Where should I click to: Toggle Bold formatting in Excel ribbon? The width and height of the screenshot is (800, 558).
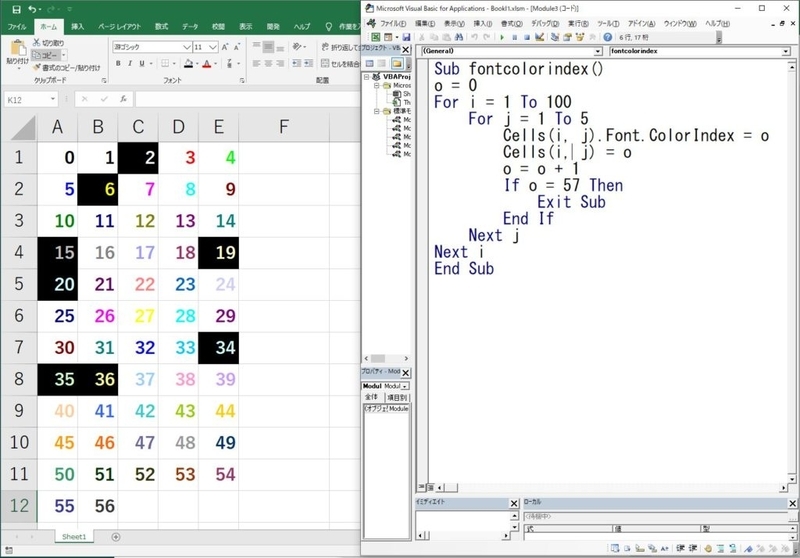coord(118,63)
